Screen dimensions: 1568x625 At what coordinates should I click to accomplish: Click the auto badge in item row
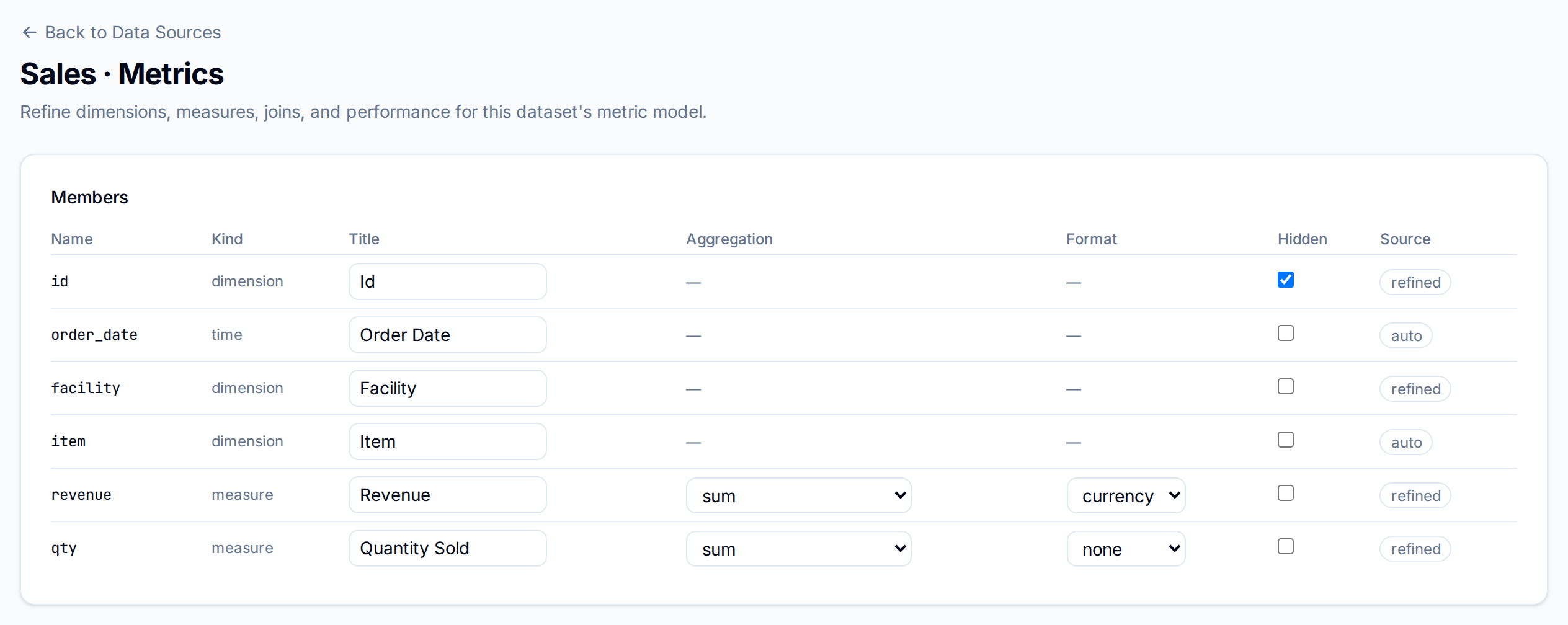[x=1405, y=442]
